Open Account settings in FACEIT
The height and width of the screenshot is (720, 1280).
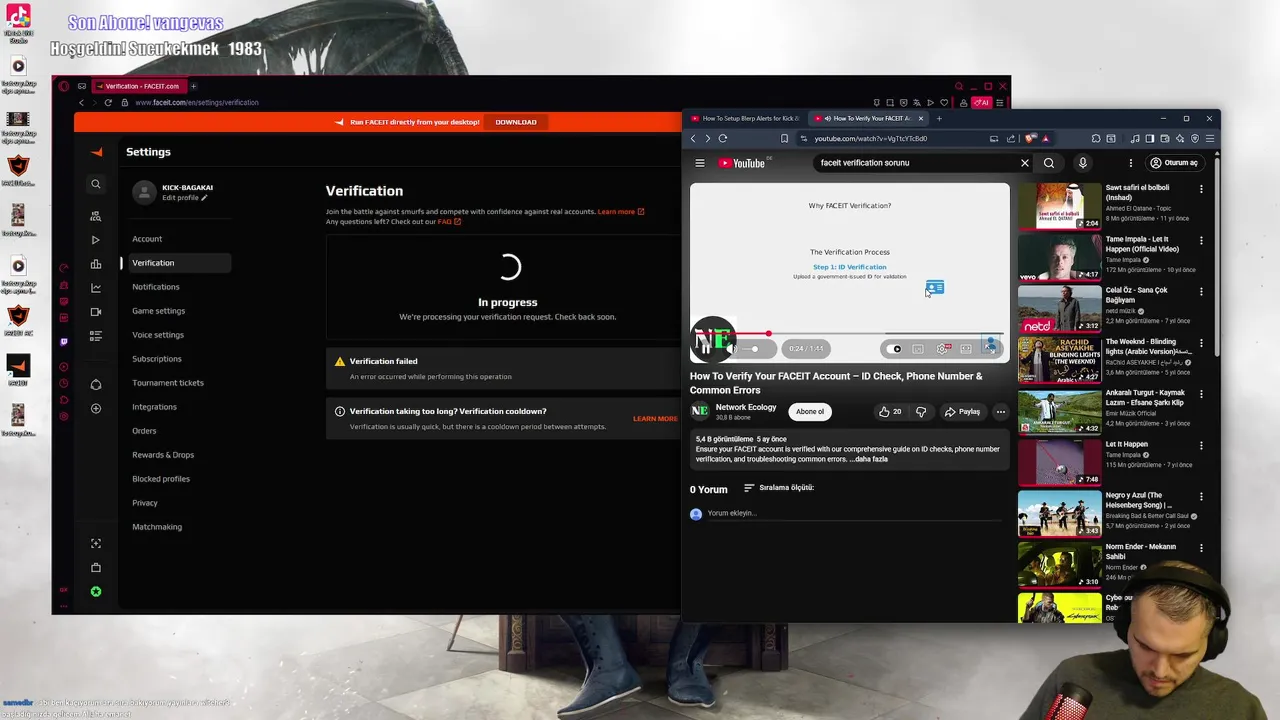point(147,239)
